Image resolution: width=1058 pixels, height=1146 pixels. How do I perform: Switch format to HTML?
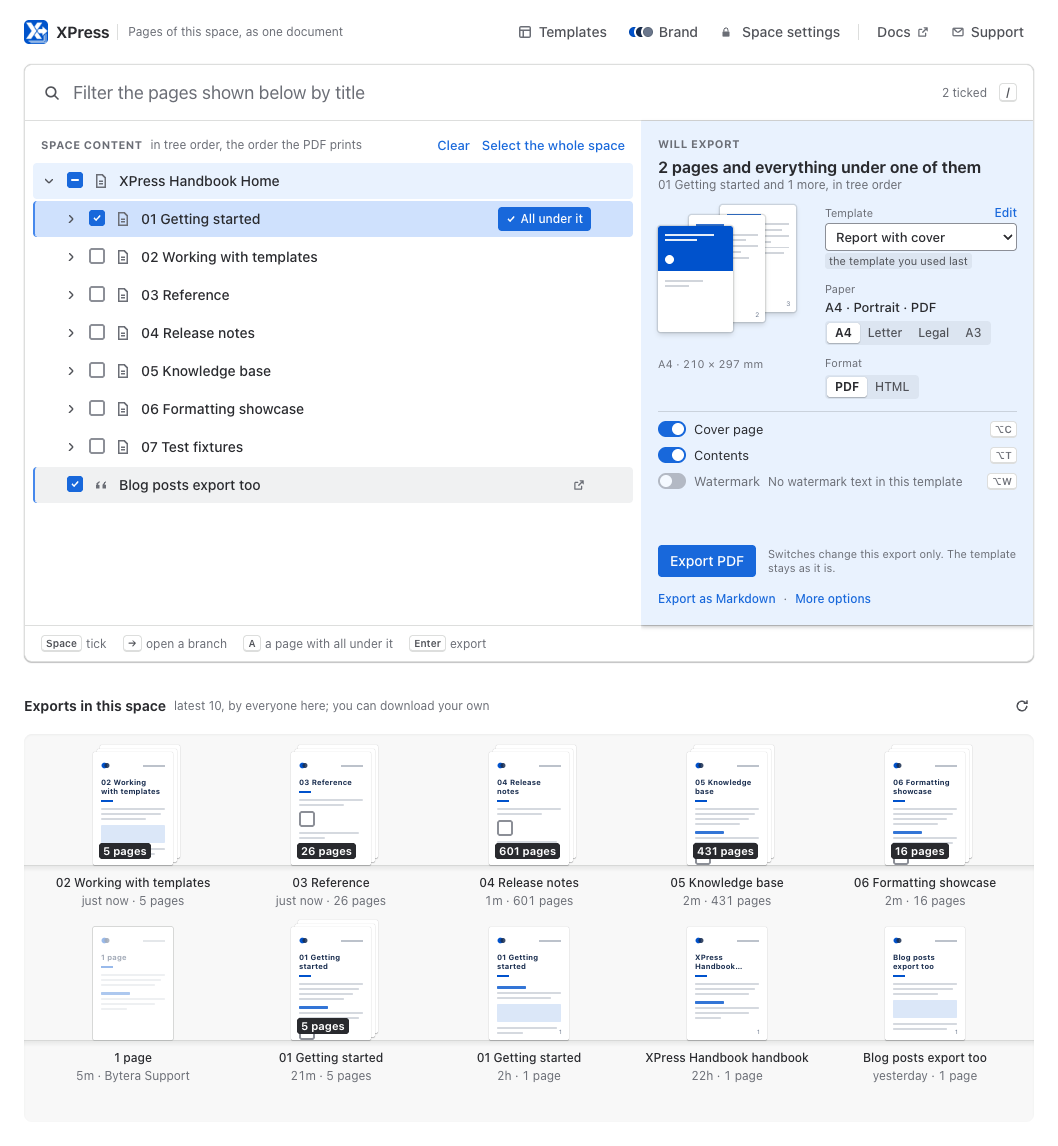892,387
